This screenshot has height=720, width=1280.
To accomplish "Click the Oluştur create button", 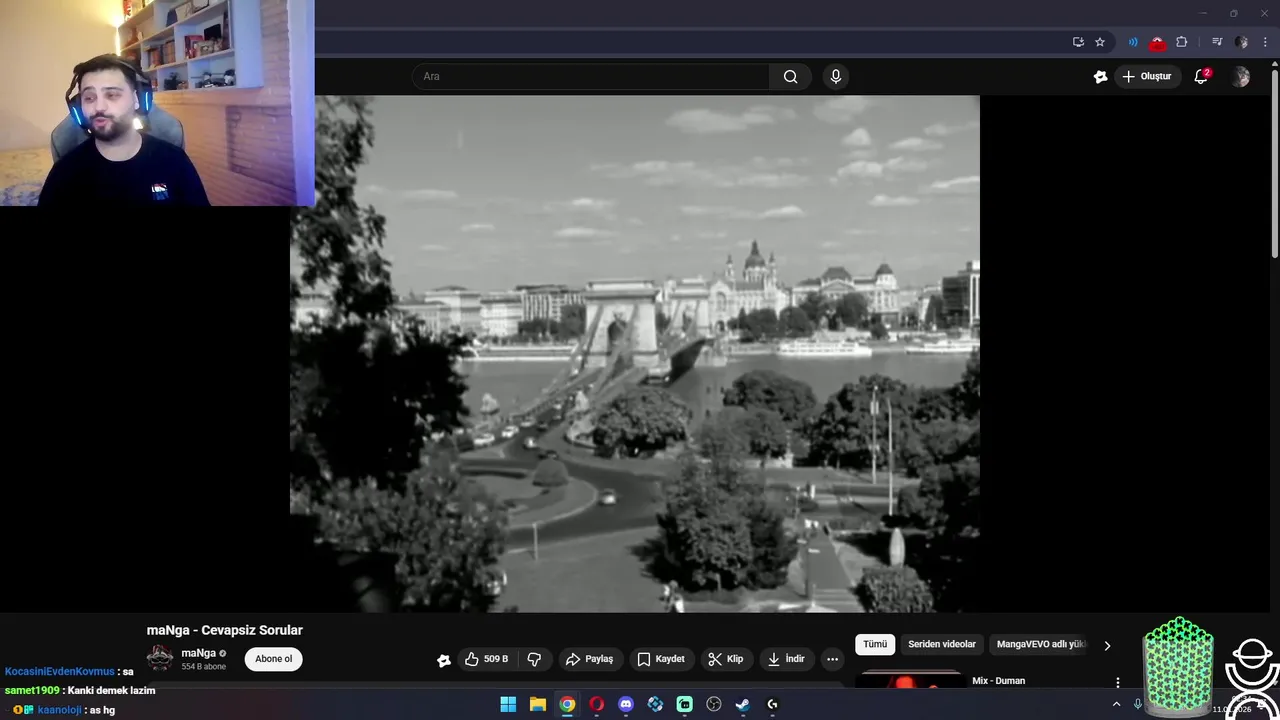I will (x=1146, y=77).
